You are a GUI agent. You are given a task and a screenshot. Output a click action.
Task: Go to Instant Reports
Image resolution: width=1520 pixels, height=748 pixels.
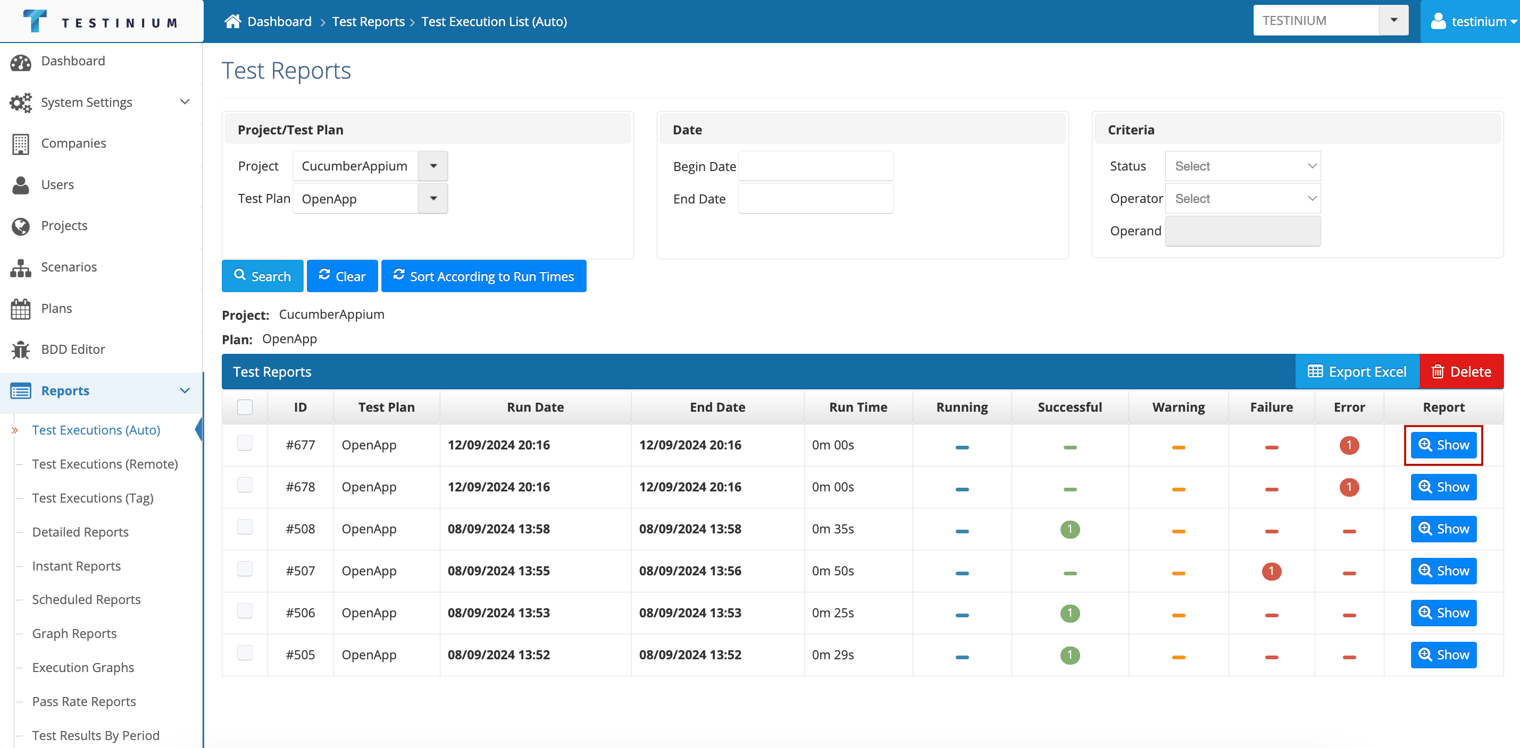click(76, 566)
